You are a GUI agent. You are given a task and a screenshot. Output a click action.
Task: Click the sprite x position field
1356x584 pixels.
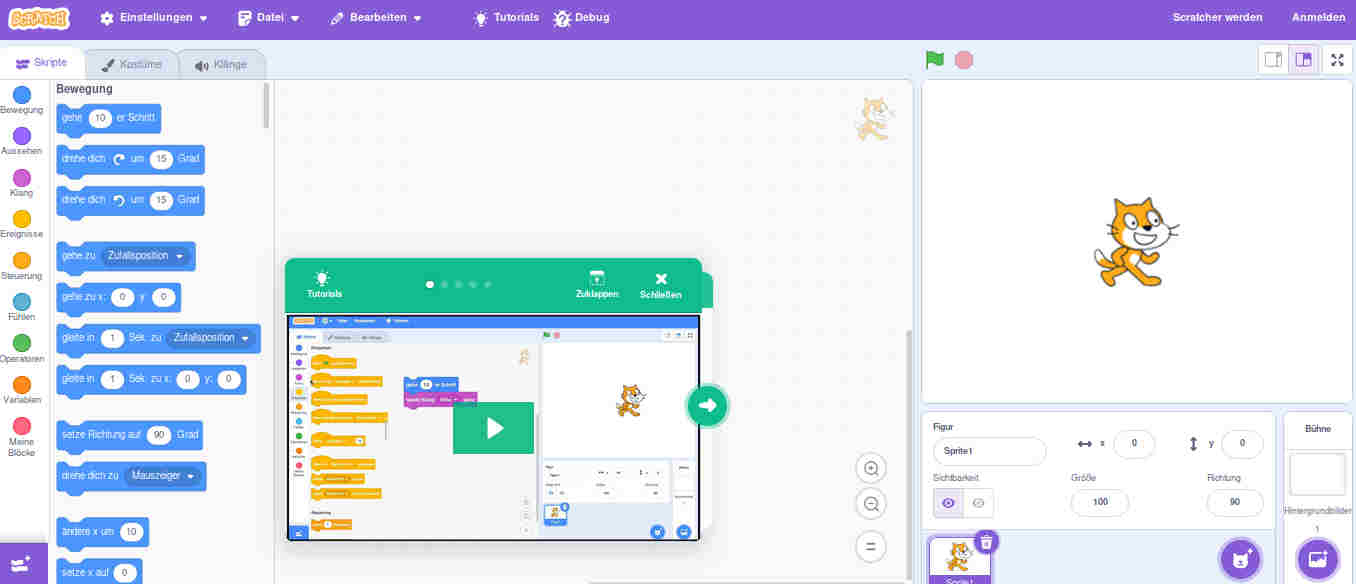click(x=1134, y=443)
